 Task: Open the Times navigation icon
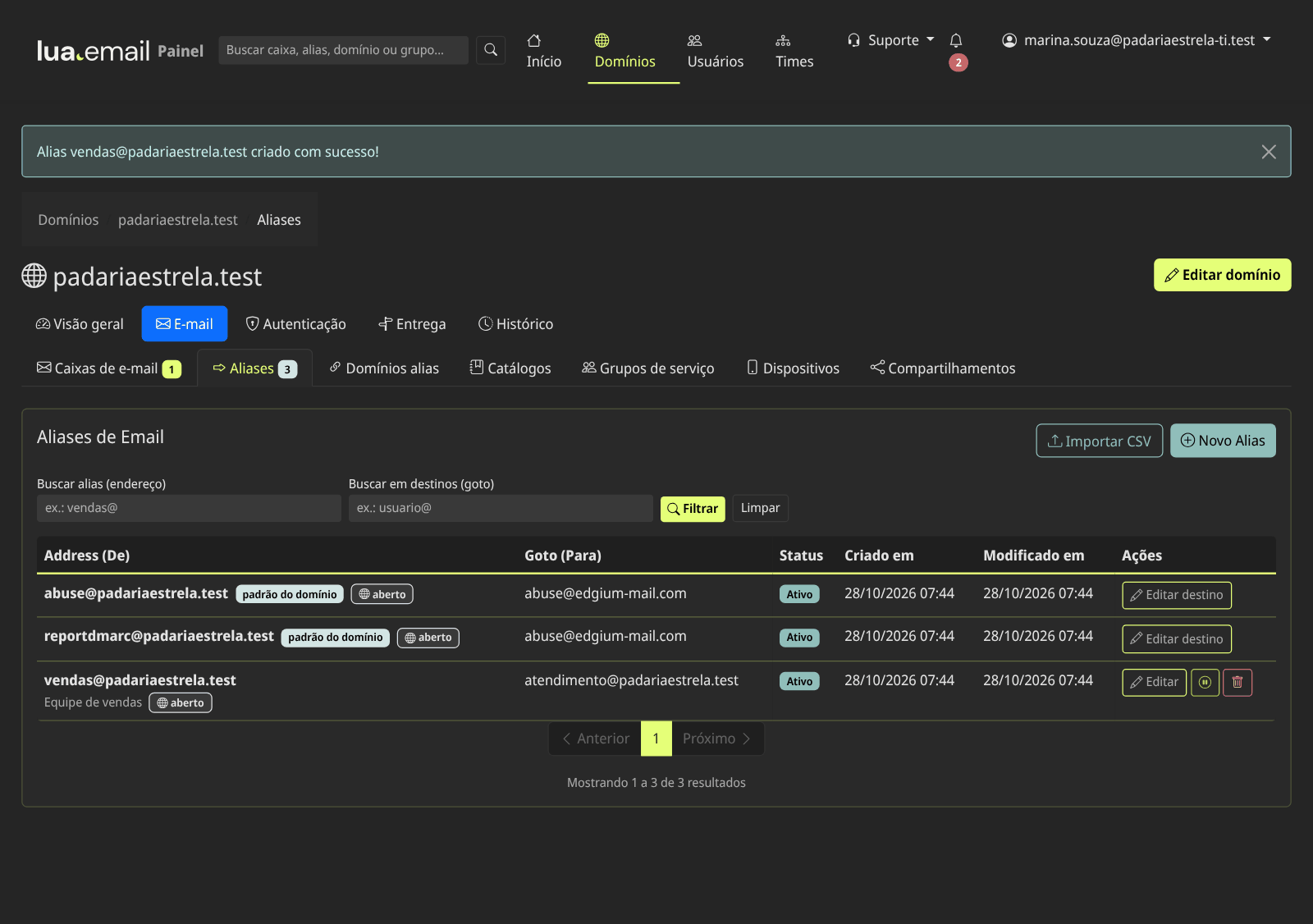pyautogui.click(x=783, y=41)
